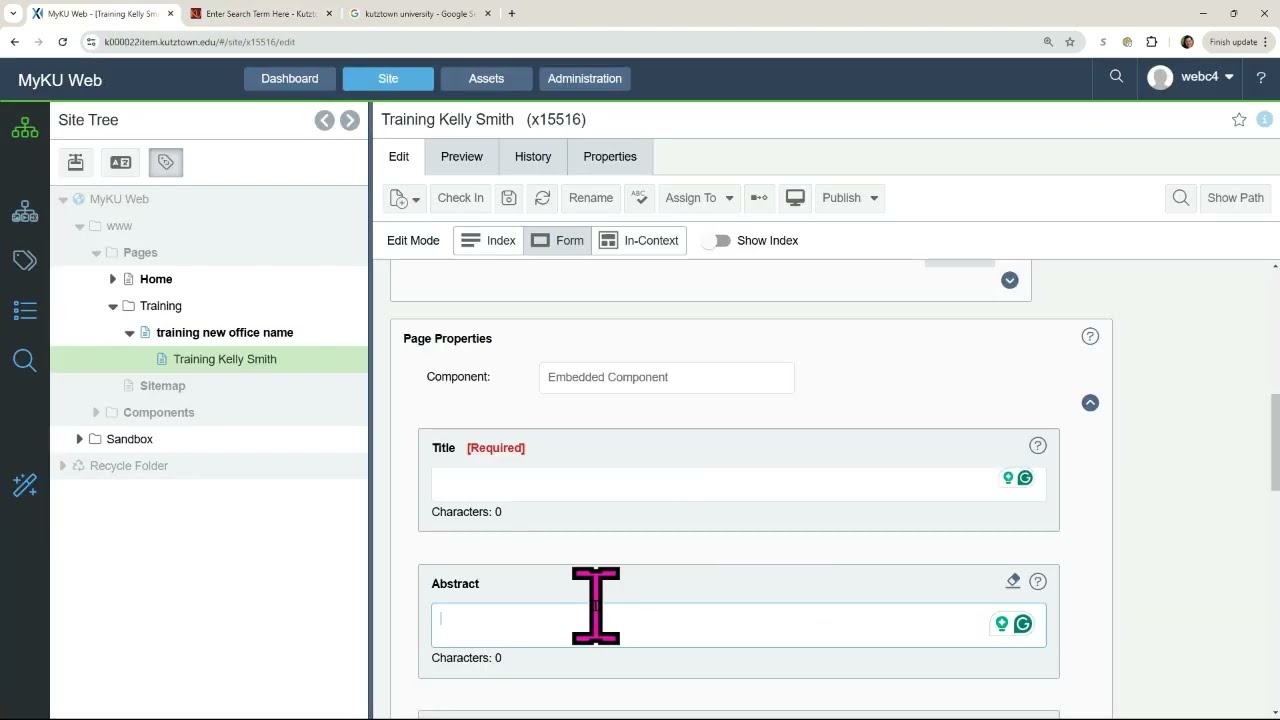The width and height of the screenshot is (1280, 720).
Task: Select Index edit mode
Action: click(x=488, y=241)
